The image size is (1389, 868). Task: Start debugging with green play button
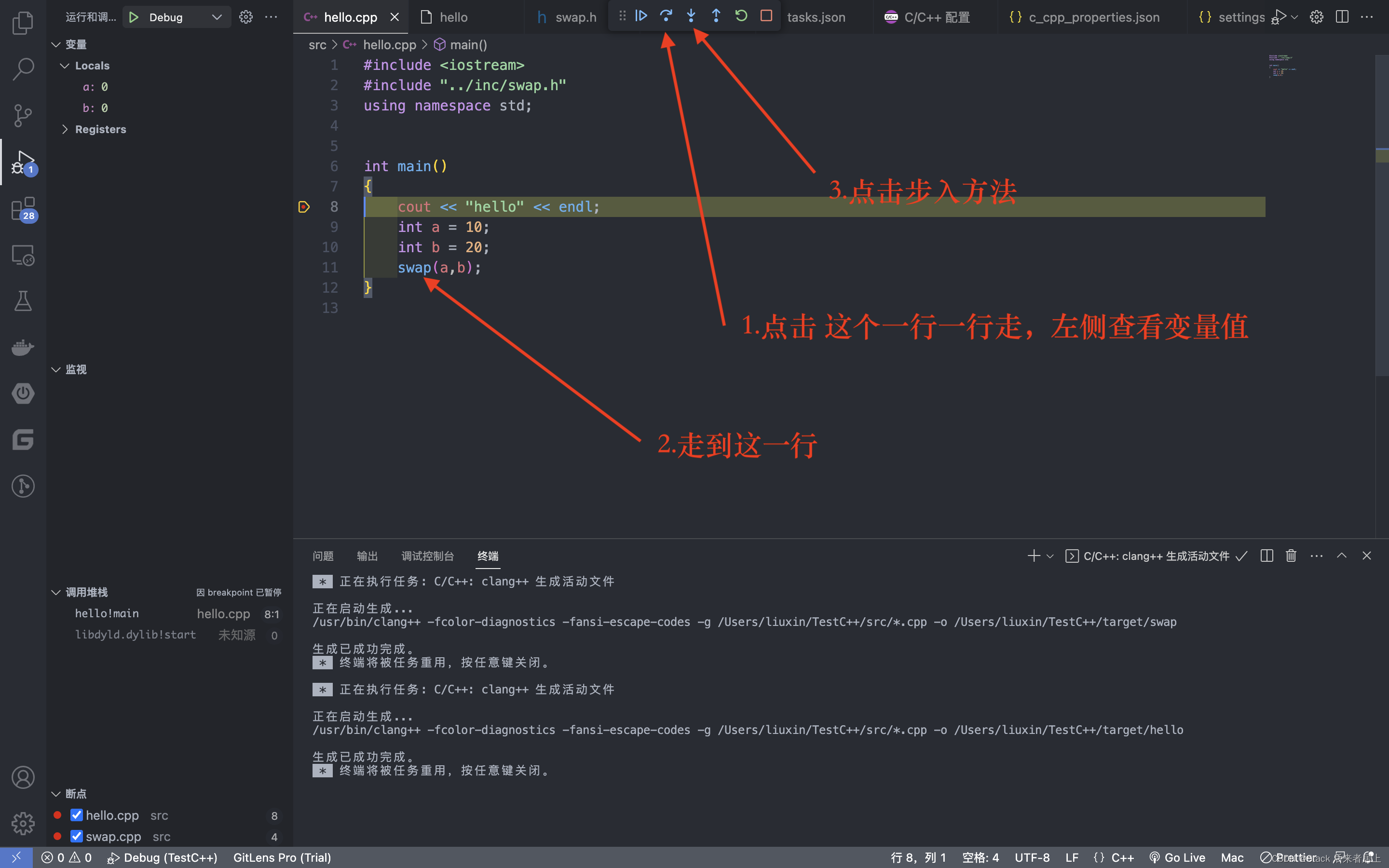coord(134,17)
